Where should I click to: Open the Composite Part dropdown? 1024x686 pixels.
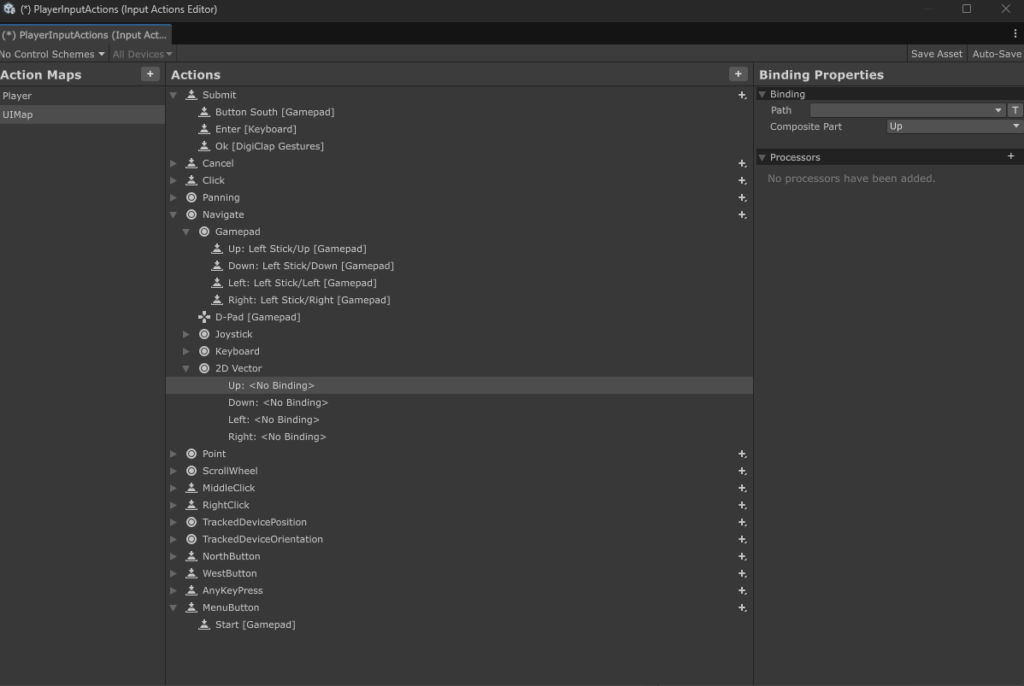(953, 127)
